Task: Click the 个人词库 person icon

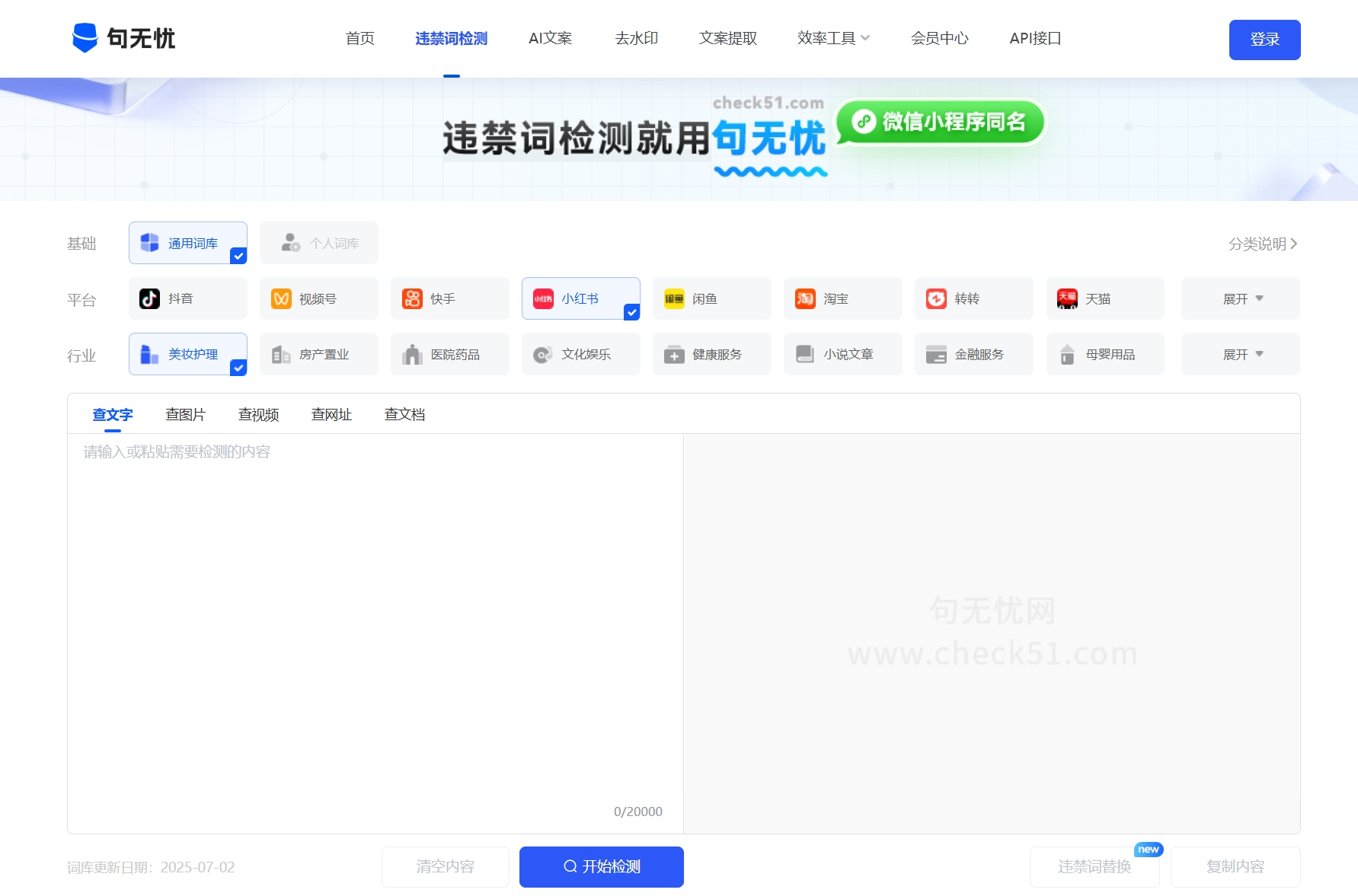Action: [x=290, y=243]
